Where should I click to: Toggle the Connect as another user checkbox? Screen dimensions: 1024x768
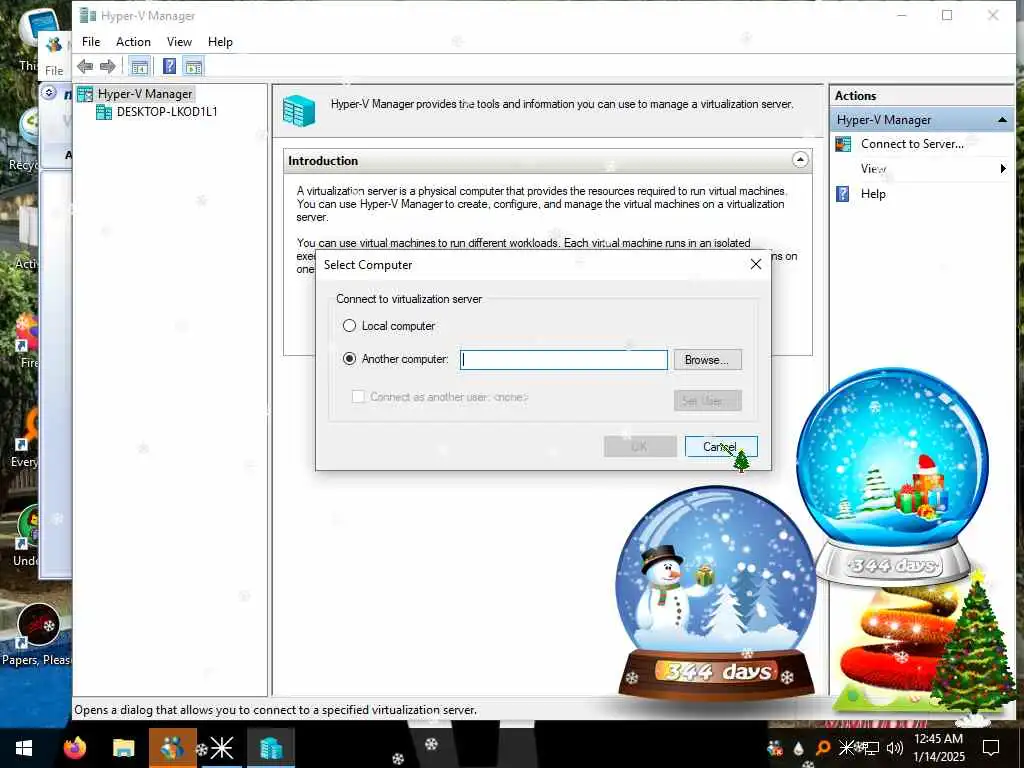pos(358,396)
